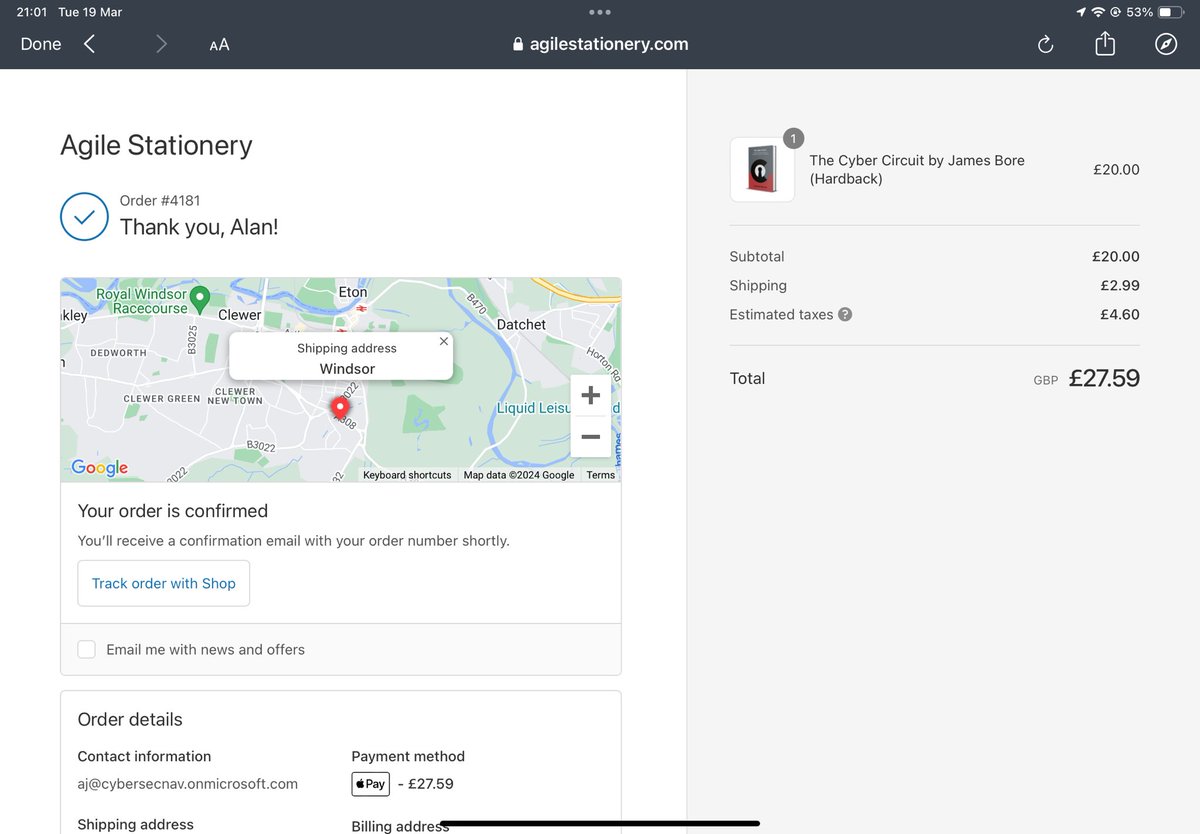1200x834 pixels.
Task: Open the share sheet icon
Action: (x=1105, y=43)
